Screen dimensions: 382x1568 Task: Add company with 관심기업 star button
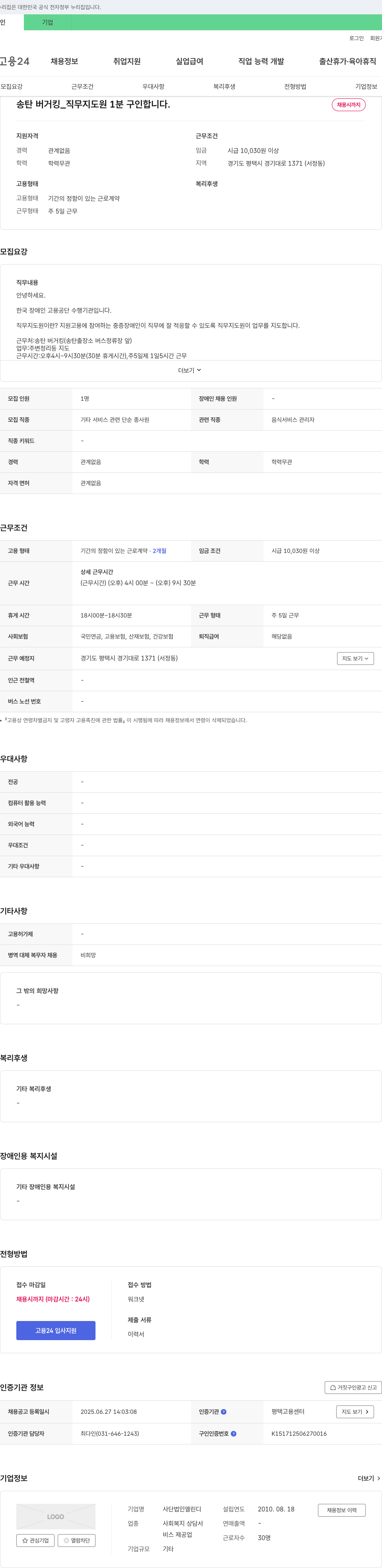point(35,1541)
